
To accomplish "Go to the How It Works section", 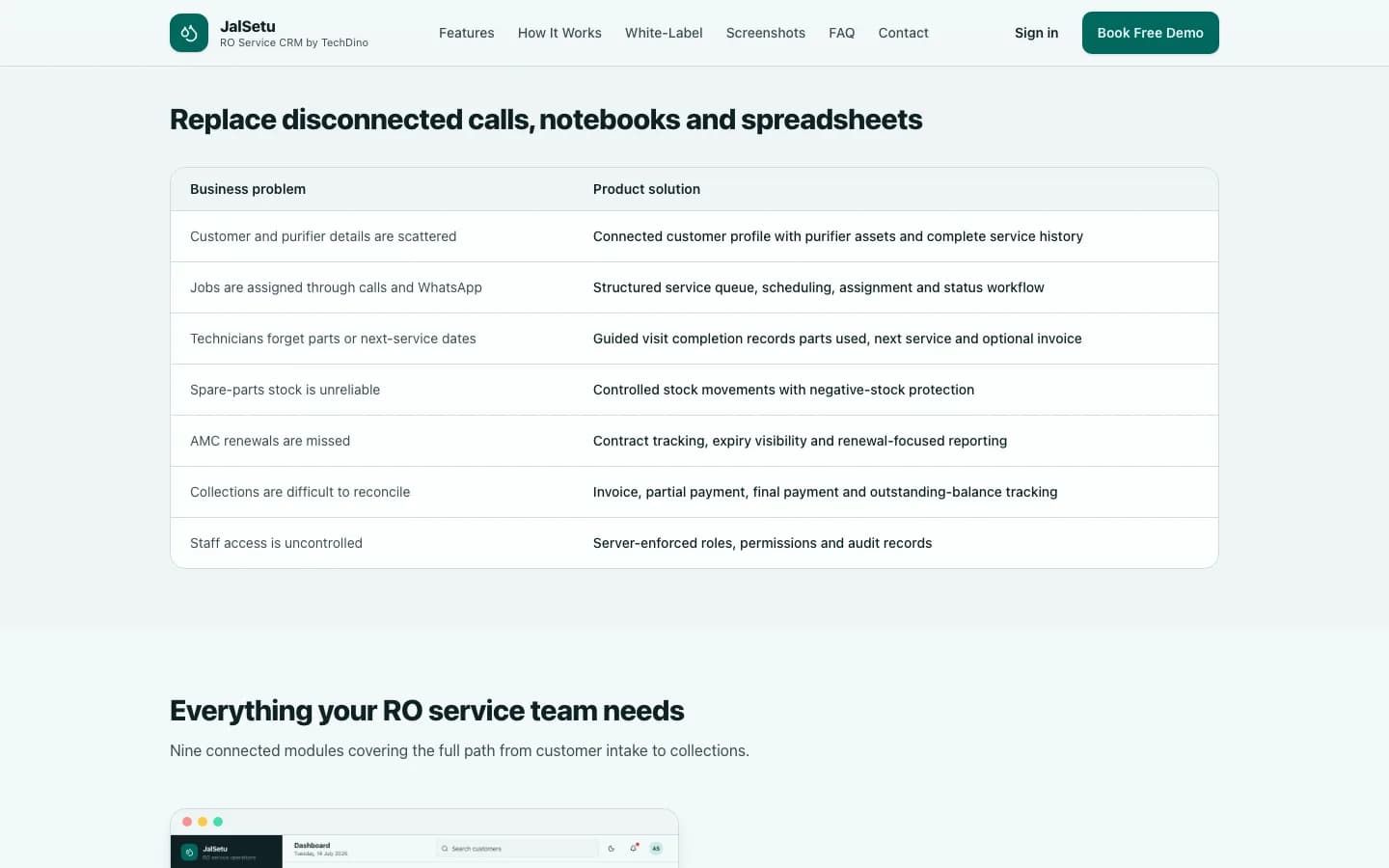I will tap(559, 33).
